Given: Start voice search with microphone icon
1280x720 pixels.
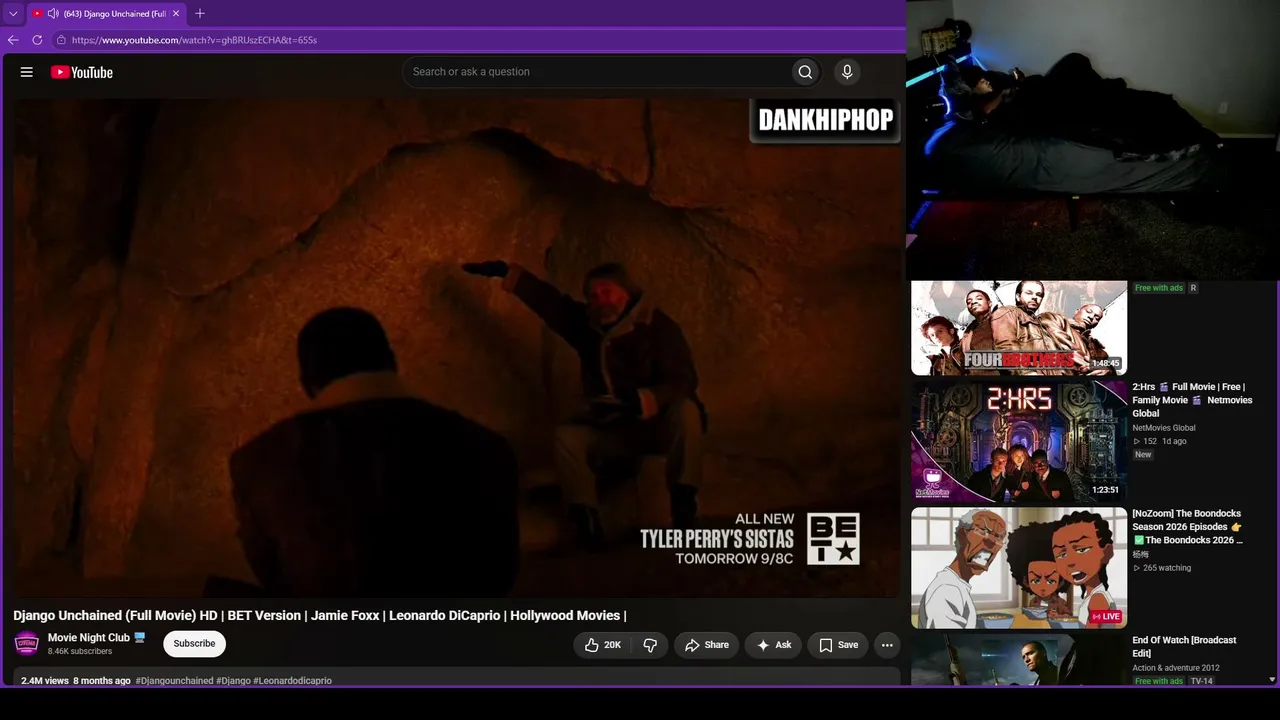Looking at the screenshot, I should tap(847, 72).
